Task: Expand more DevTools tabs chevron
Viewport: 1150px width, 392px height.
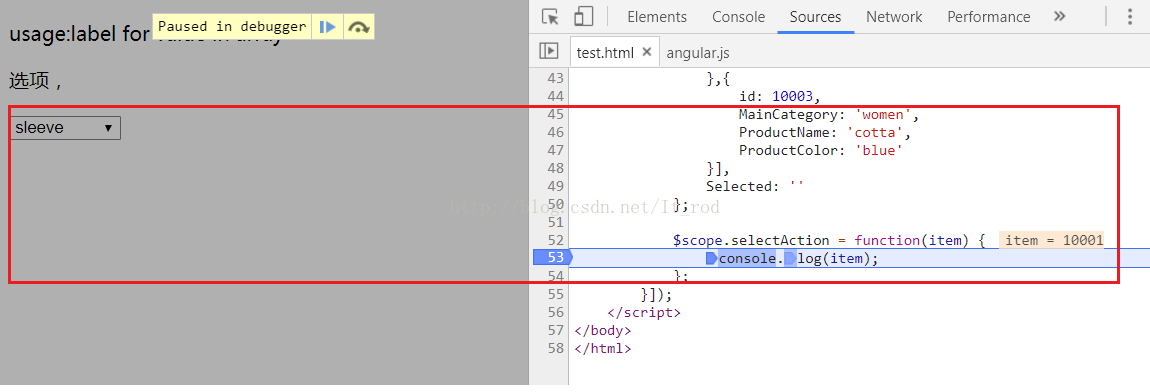Action: pos(1059,16)
